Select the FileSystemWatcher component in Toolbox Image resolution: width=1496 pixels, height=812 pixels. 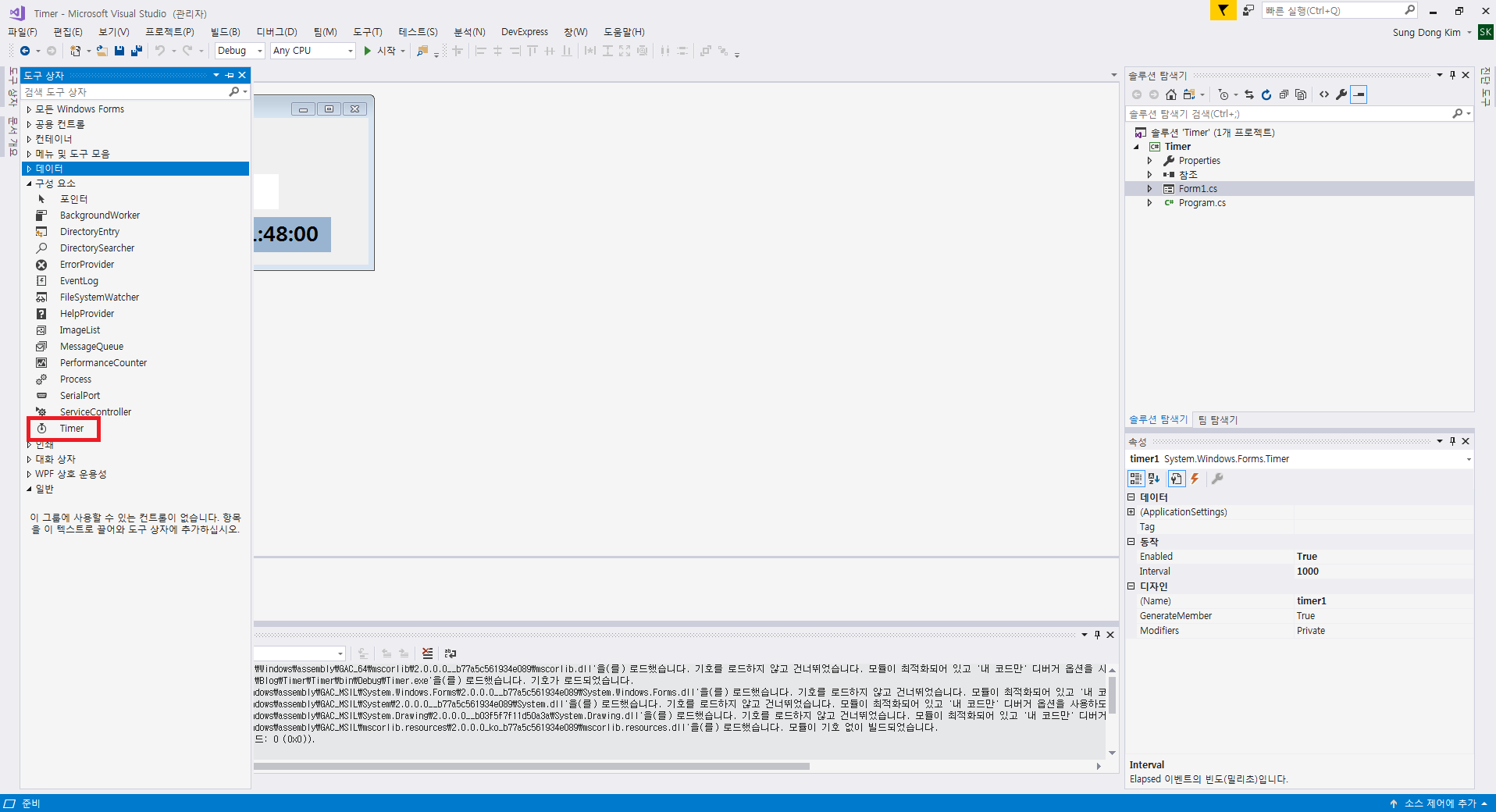click(x=99, y=297)
